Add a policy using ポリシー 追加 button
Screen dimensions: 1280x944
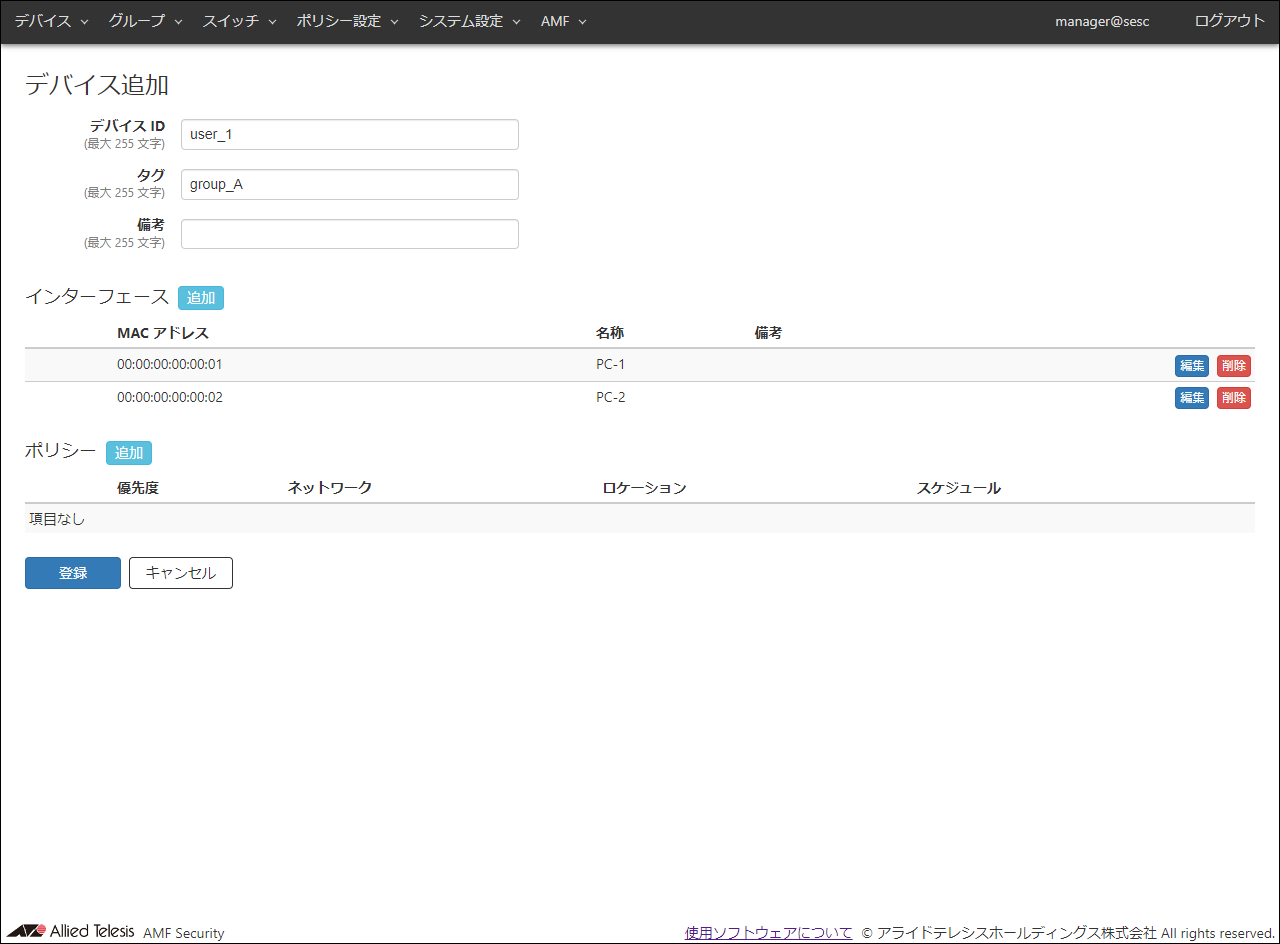129,452
